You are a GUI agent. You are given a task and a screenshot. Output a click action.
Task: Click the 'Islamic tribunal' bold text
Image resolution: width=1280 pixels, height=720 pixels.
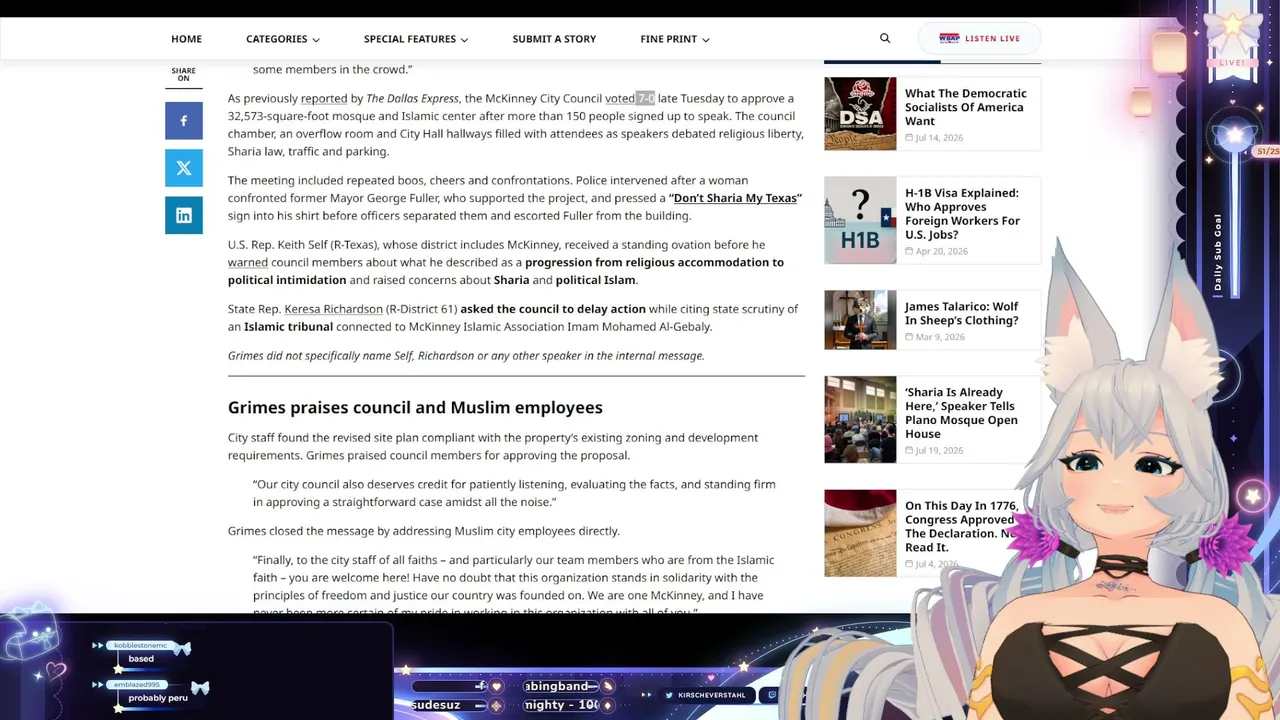point(288,327)
